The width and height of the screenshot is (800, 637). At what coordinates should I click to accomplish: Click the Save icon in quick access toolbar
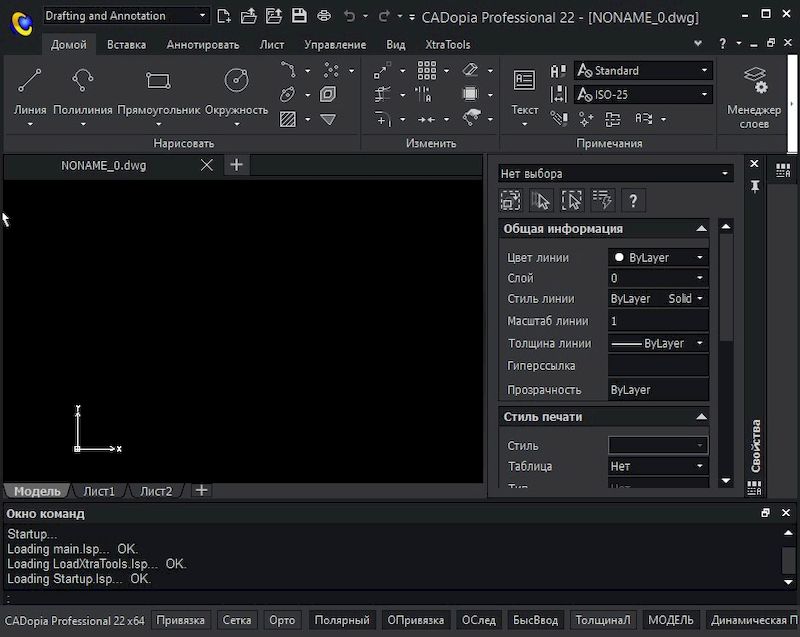tap(299, 16)
